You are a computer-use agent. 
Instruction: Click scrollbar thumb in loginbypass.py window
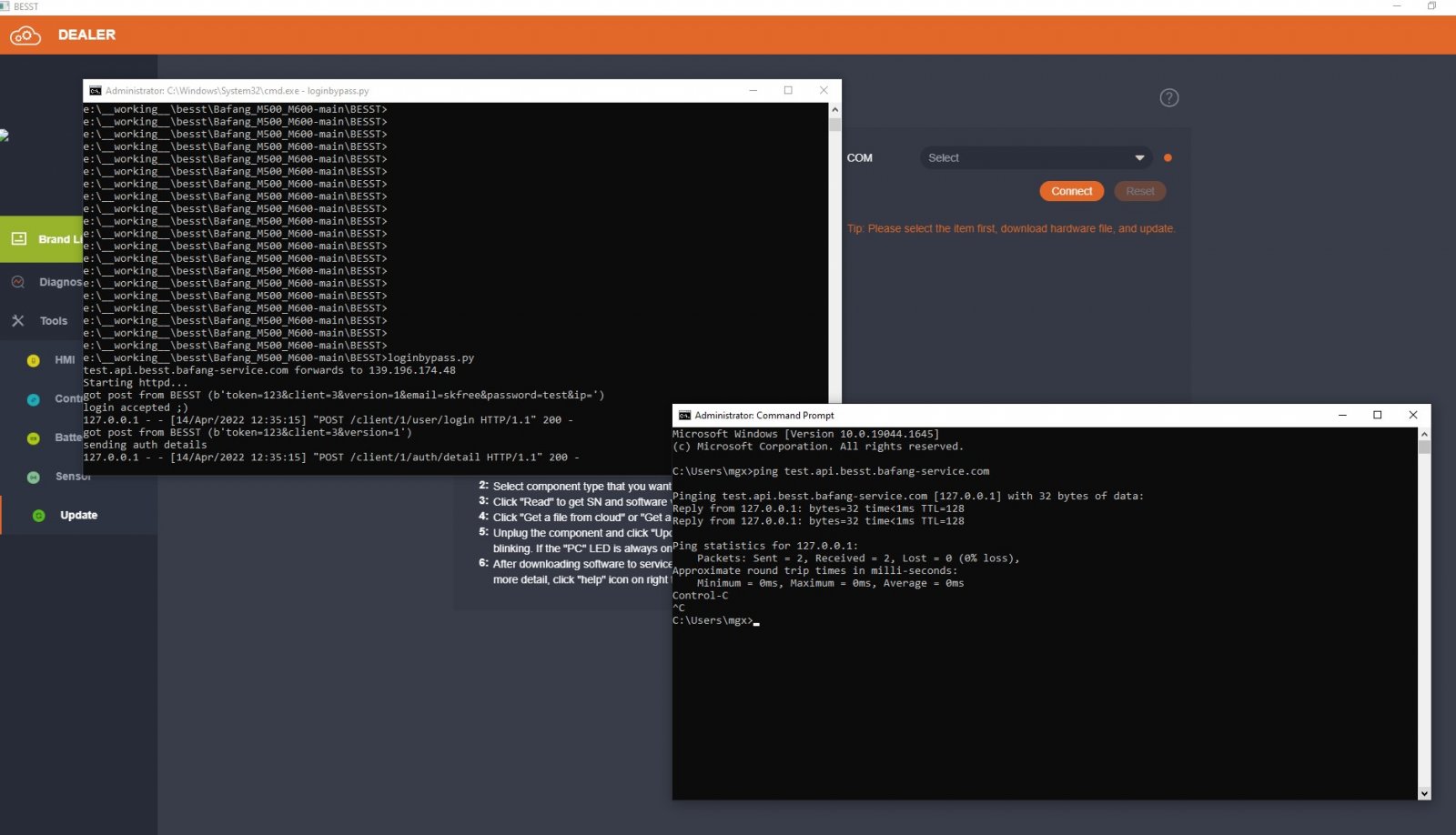pos(834,126)
